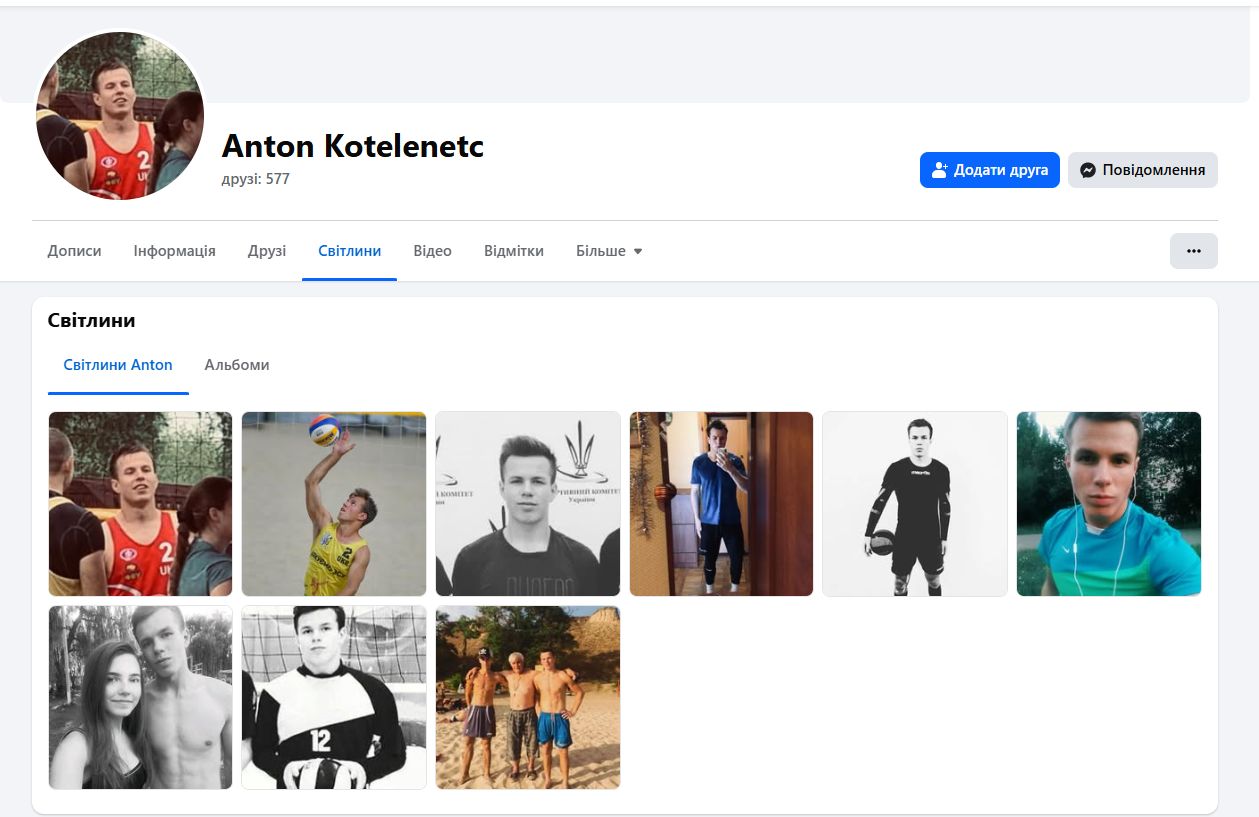Open the volleyball serve photo with ball
This screenshot has width=1259, height=817.
pyautogui.click(x=334, y=504)
